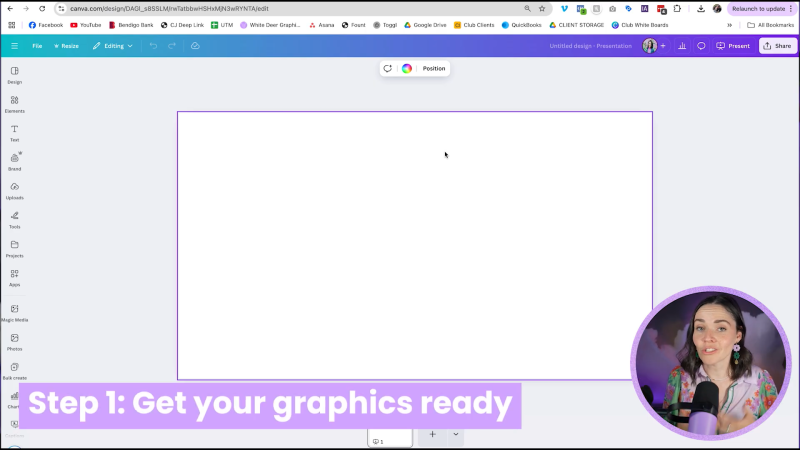Add a new page with plus button
The width and height of the screenshot is (800, 450).
[x=432, y=434]
